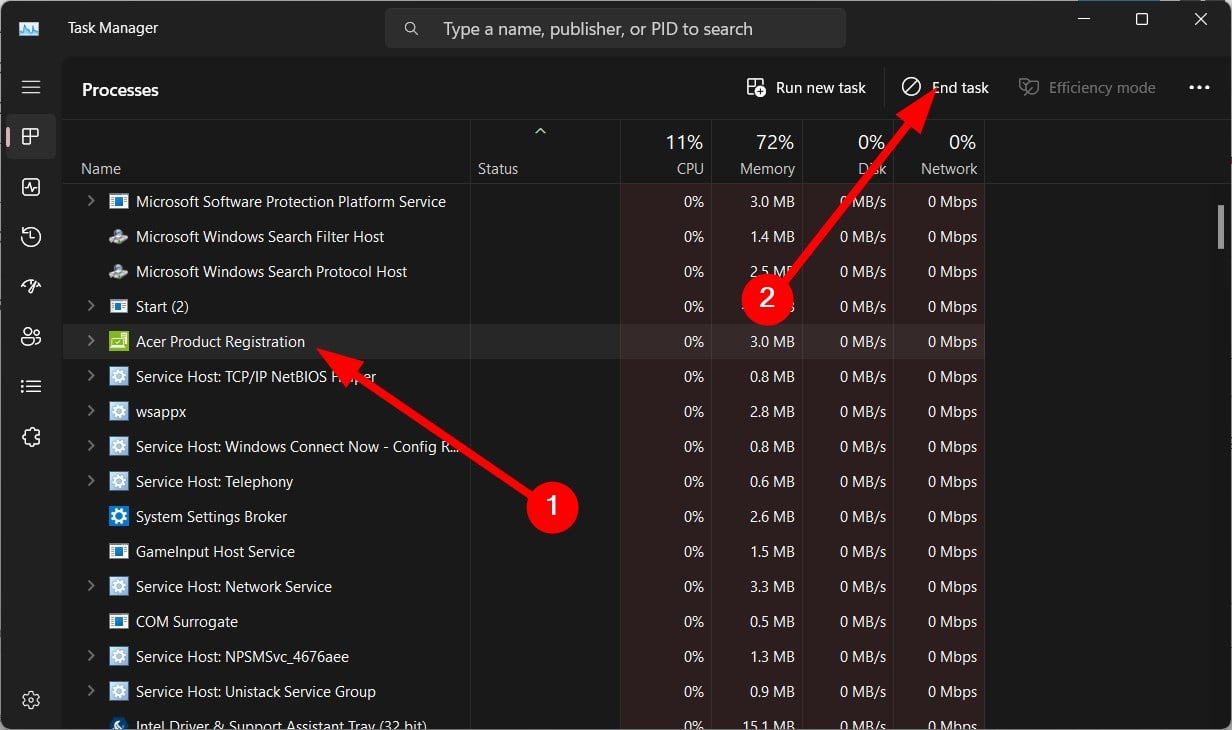
Task: Expand the Acer Product Registration row
Action: pos(90,341)
